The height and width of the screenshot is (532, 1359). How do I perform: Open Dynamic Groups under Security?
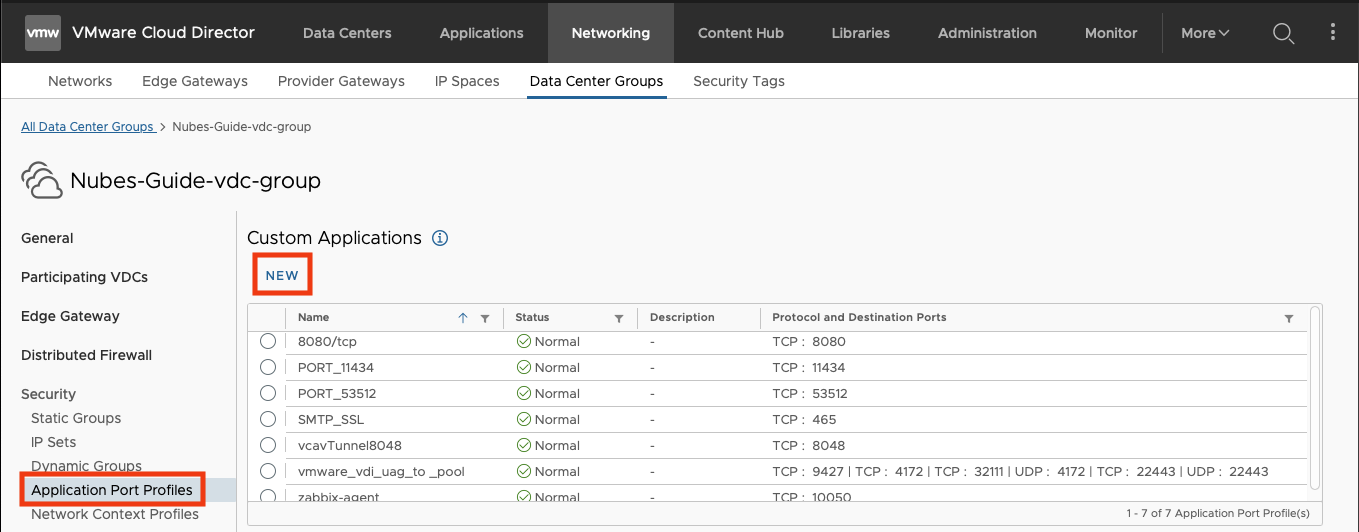pyautogui.click(x=86, y=466)
